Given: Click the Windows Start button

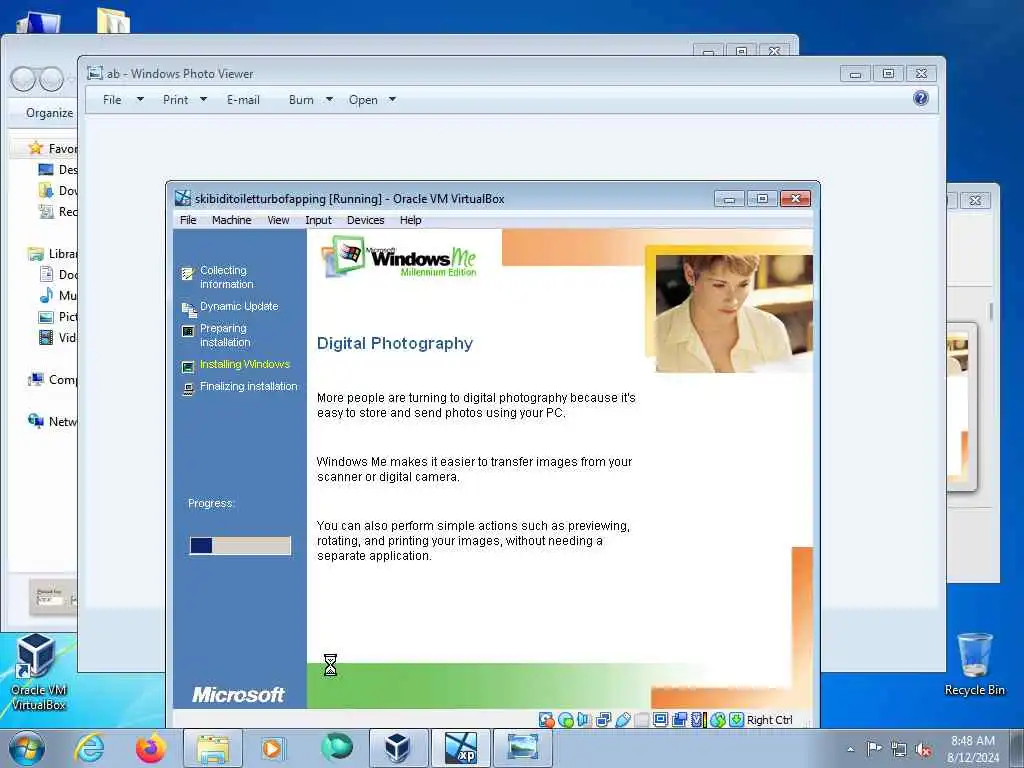Looking at the screenshot, I should [x=27, y=748].
